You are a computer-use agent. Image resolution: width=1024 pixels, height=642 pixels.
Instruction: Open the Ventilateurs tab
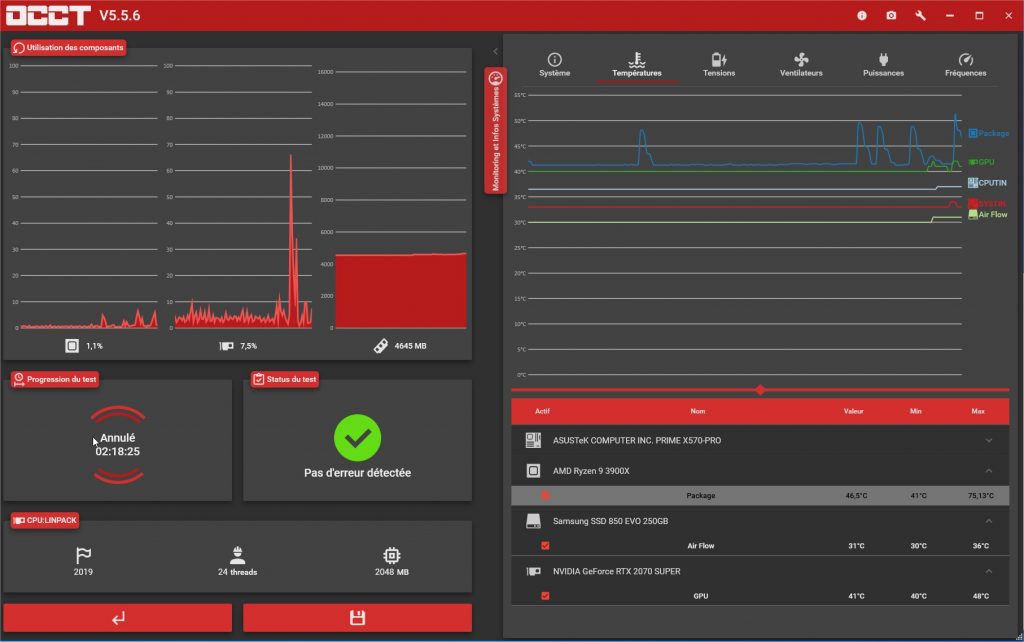801,65
